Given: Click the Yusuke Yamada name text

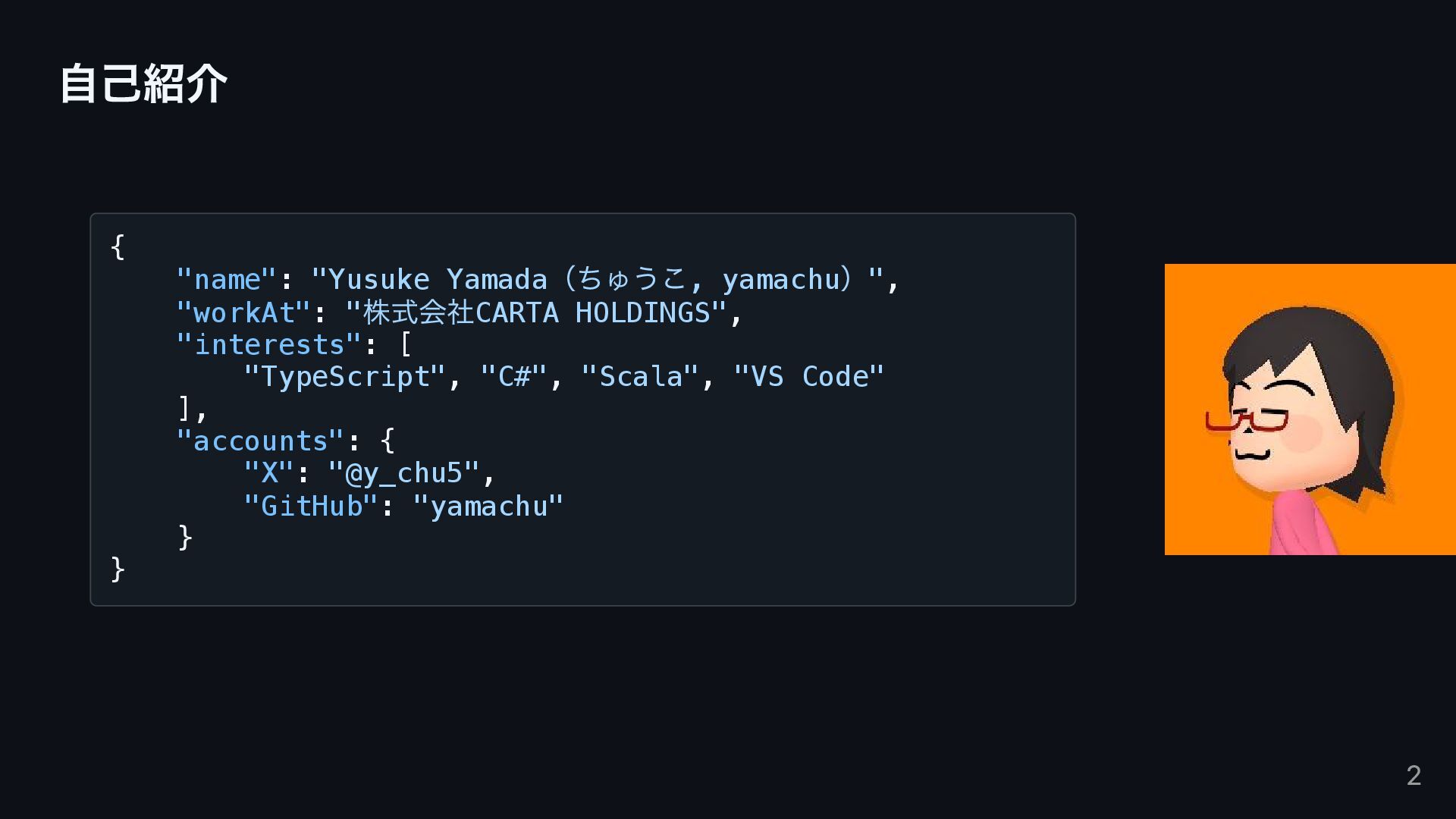Looking at the screenshot, I should click(437, 280).
